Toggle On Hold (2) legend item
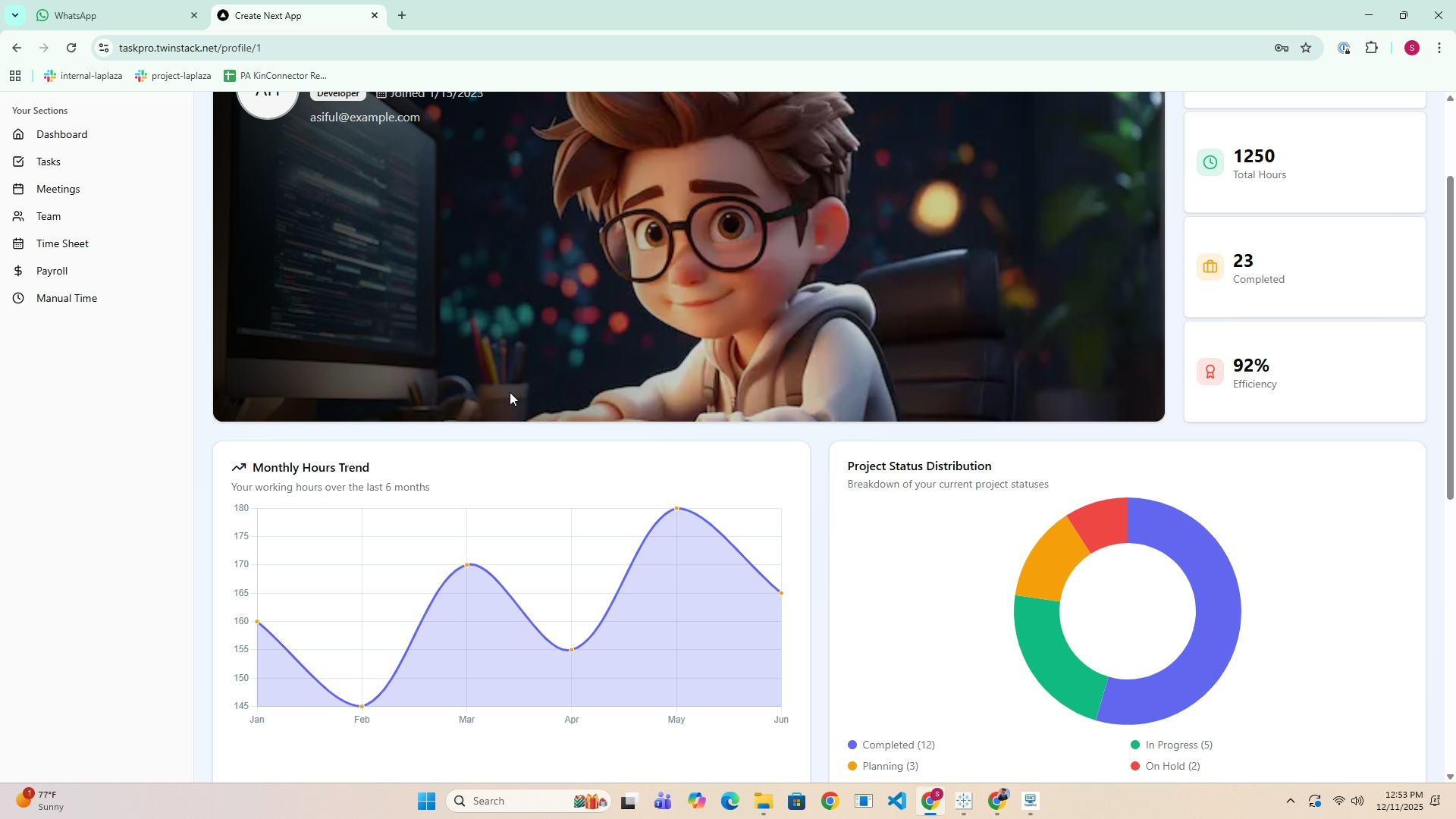This screenshot has width=1456, height=819. pos(1166,766)
